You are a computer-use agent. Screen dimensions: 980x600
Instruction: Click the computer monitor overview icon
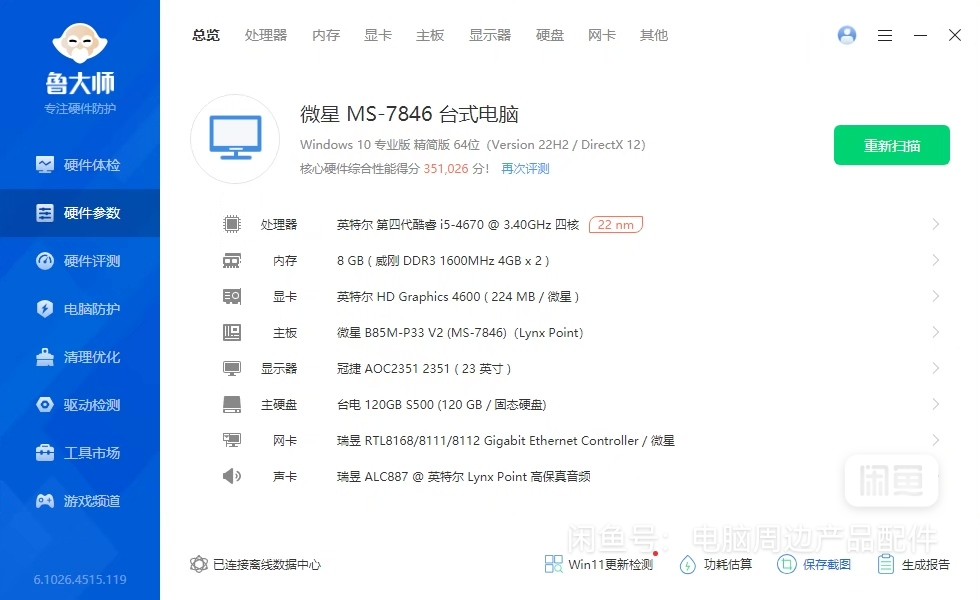pyautogui.click(x=235, y=139)
